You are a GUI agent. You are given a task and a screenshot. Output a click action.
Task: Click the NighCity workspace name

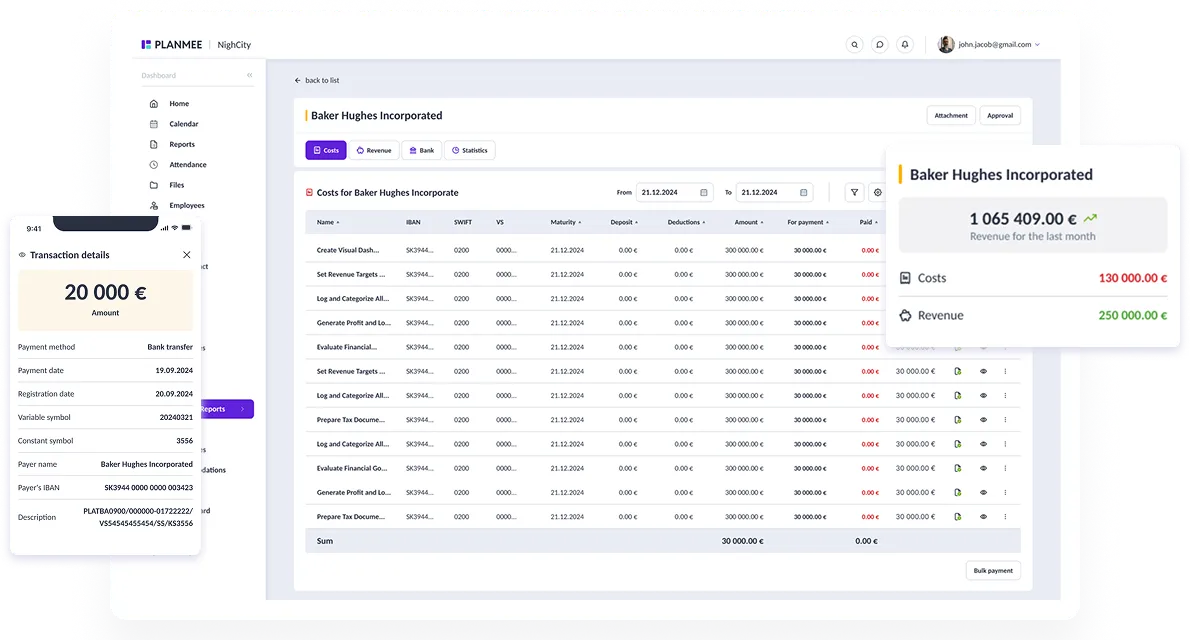click(x=234, y=45)
